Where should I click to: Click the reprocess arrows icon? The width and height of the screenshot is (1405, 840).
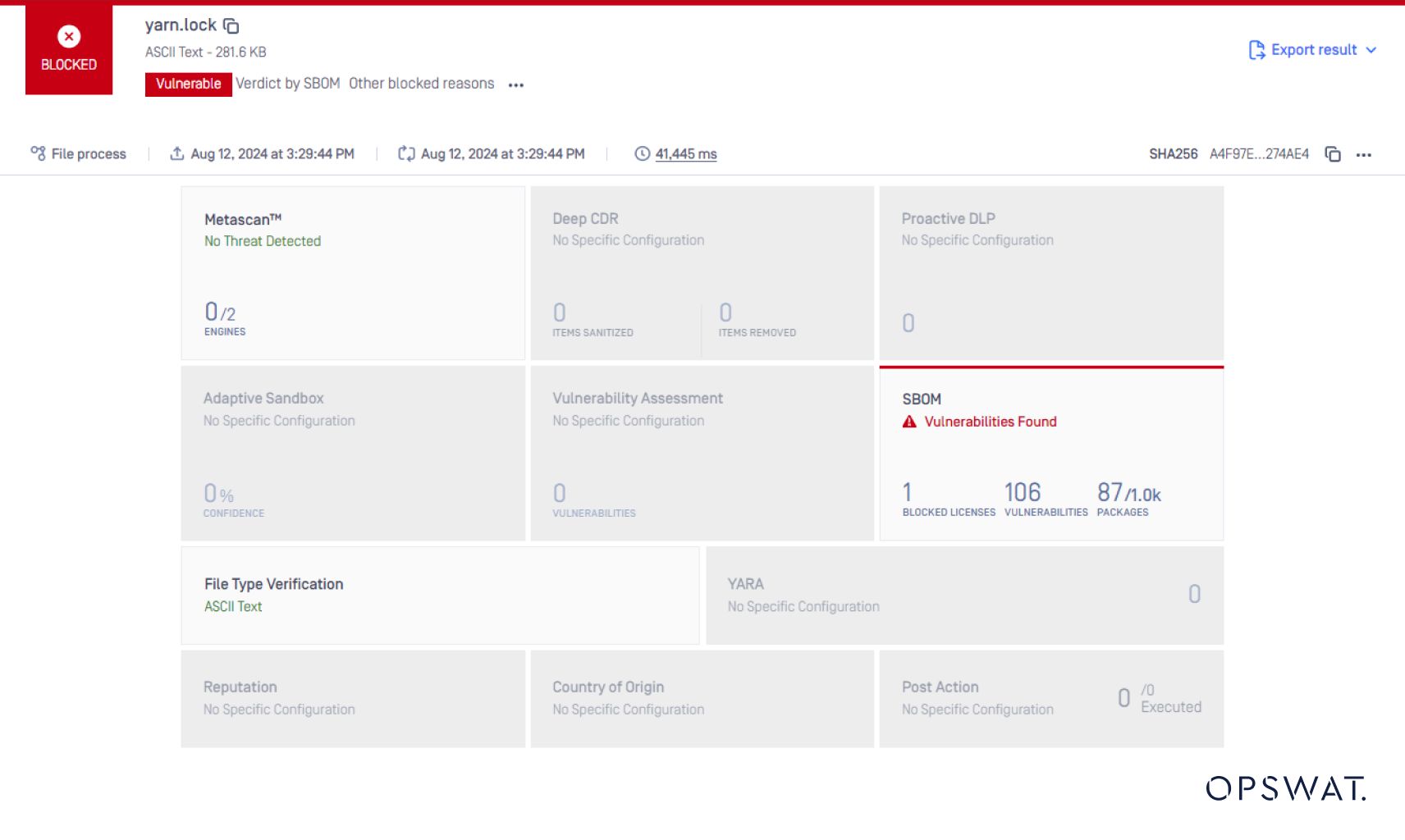point(406,153)
